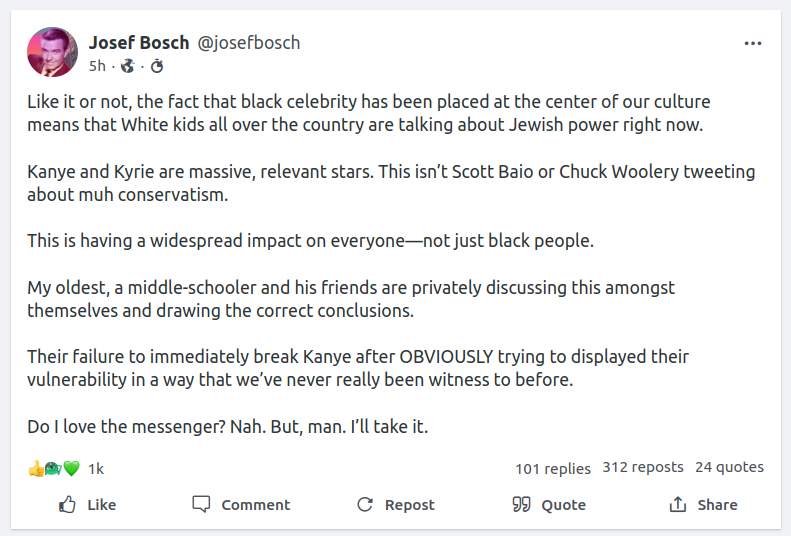Image resolution: width=791 pixels, height=536 pixels.
Task: Click the thumbs-up reaction emoji
Action: [36, 468]
